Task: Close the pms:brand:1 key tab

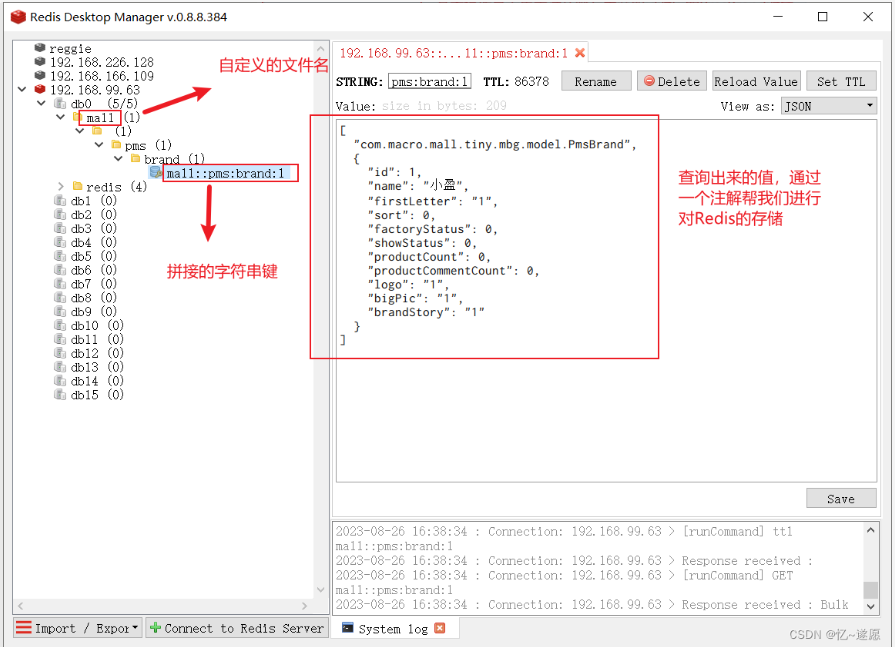Action: 580,52
